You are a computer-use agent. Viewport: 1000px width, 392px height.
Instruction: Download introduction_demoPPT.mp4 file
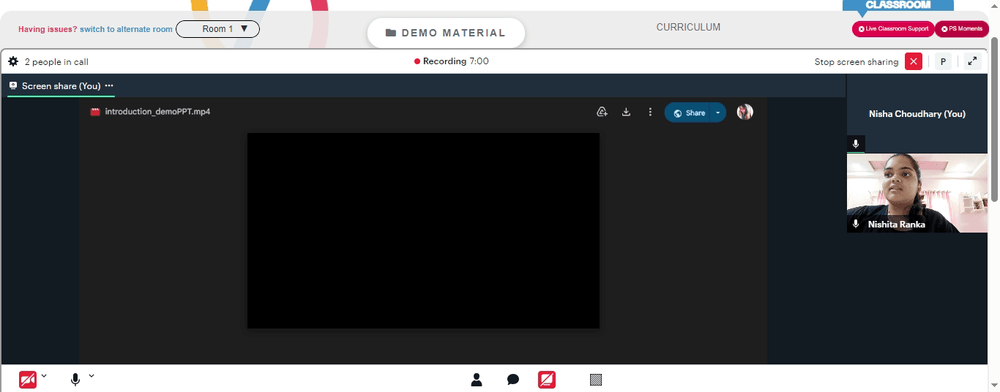[626, 112]
